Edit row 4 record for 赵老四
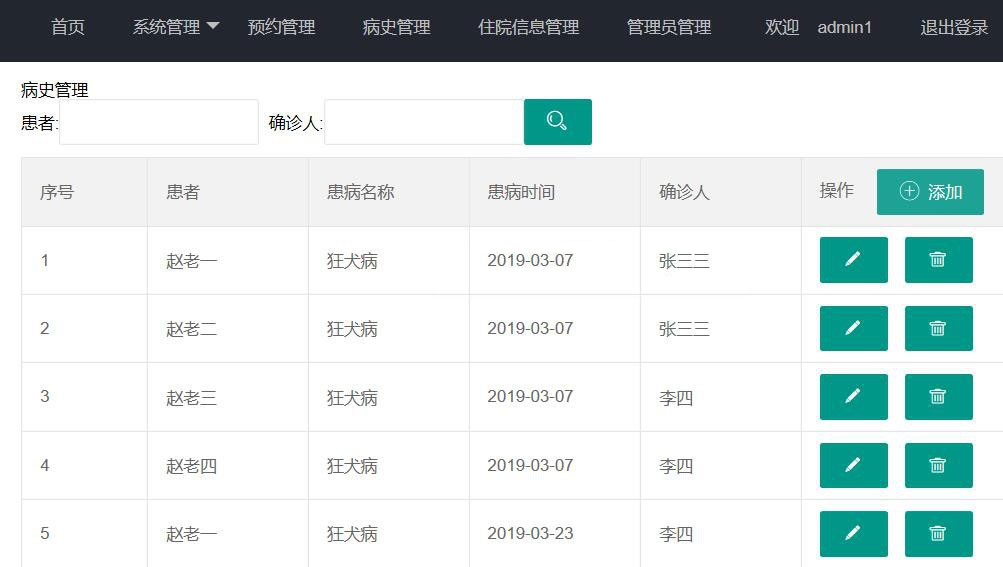Screen dimensions: 1003x567 coord(853,465)
